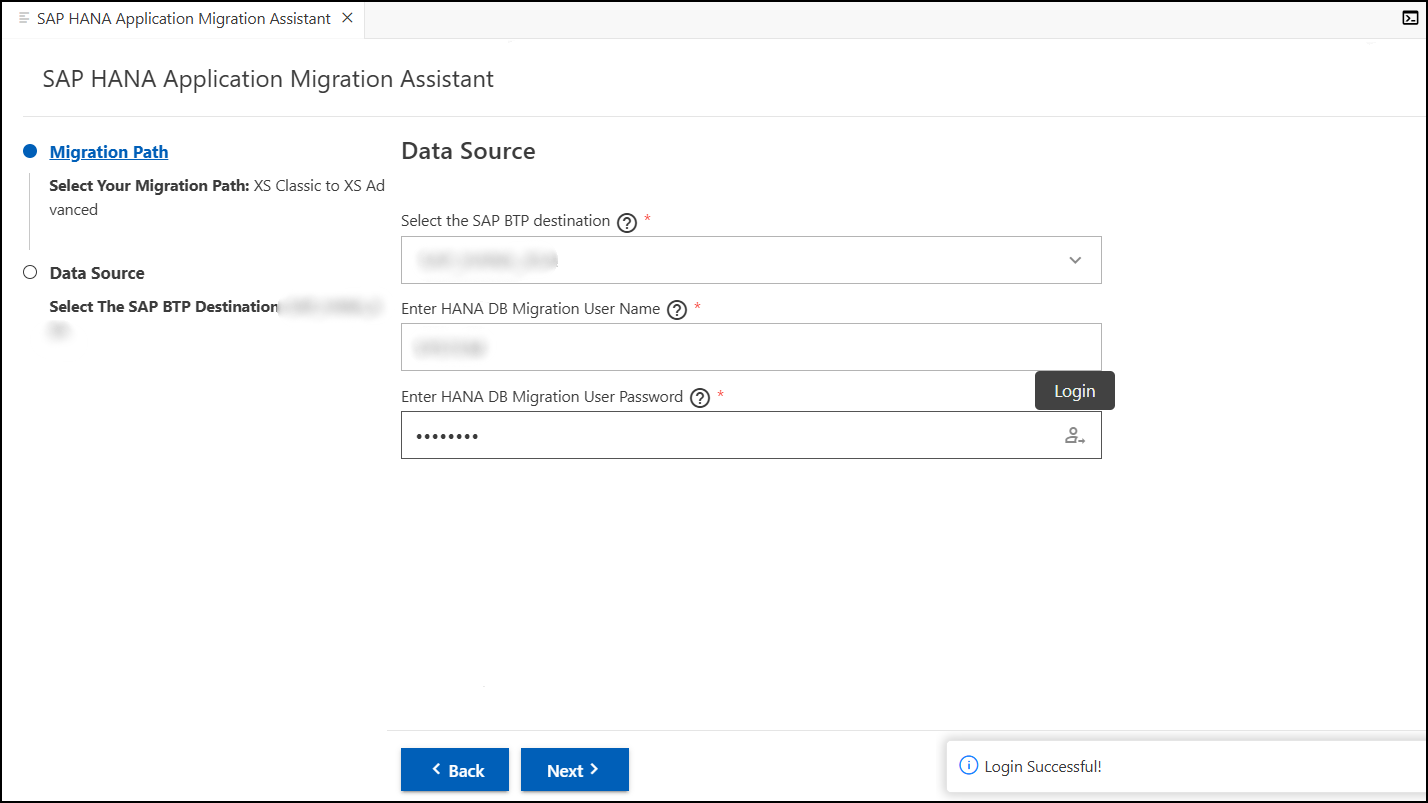Click the 'Select Your Migration Path' summary text
1428x803 pixels.
(217, 198)
